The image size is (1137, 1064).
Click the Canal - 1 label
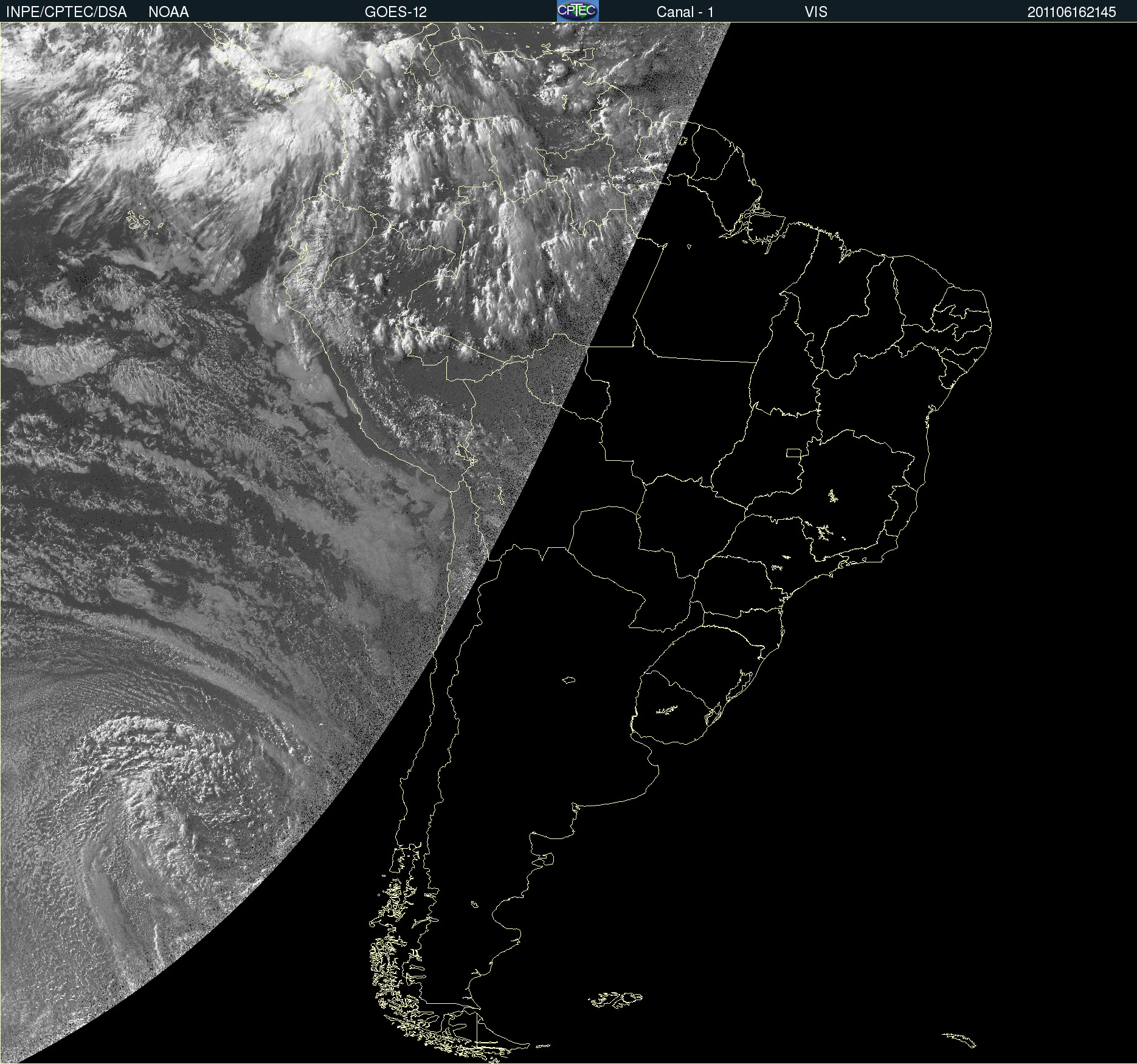(x=685, y=12)
